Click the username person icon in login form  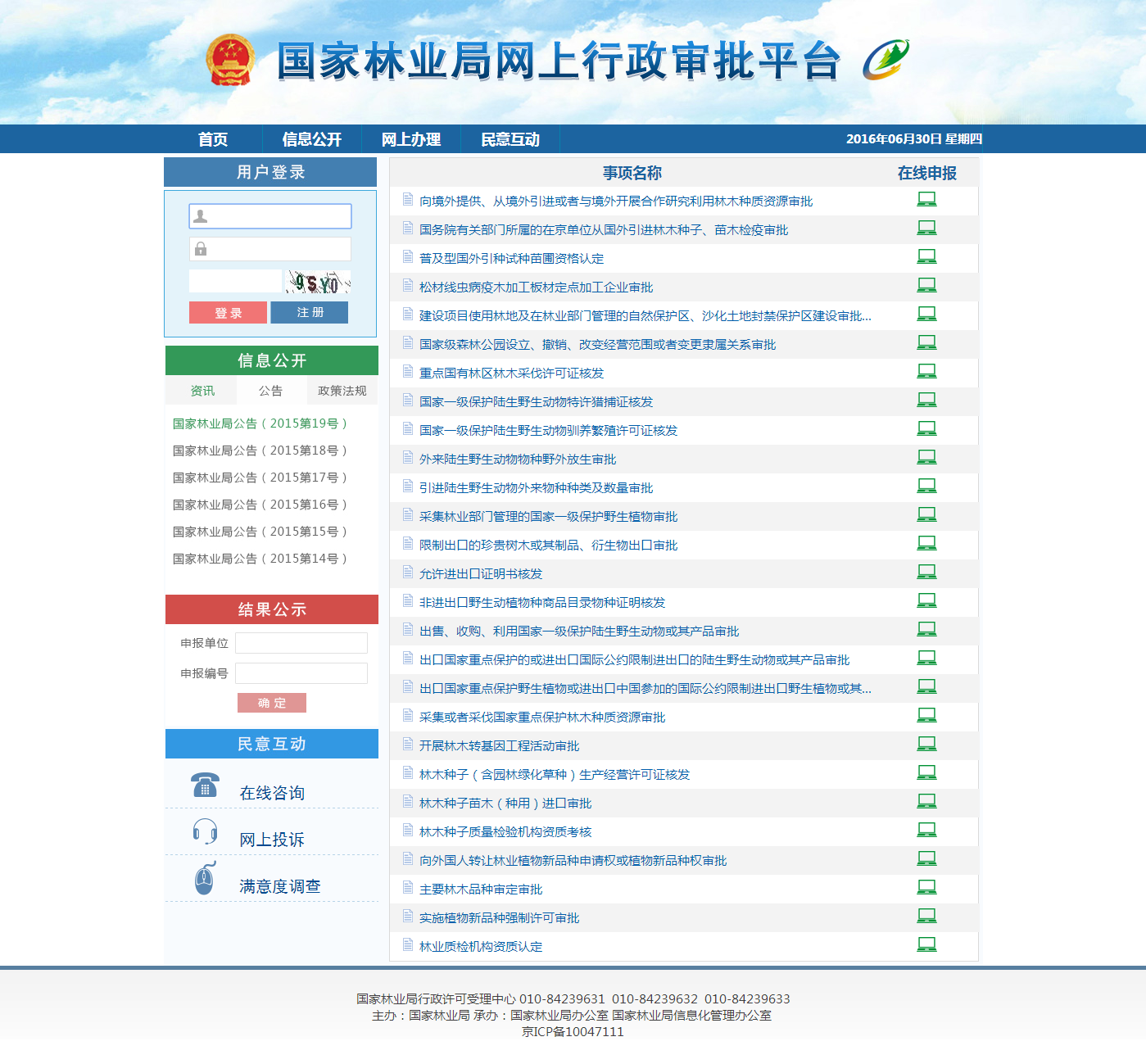click(x=199, y=215)
